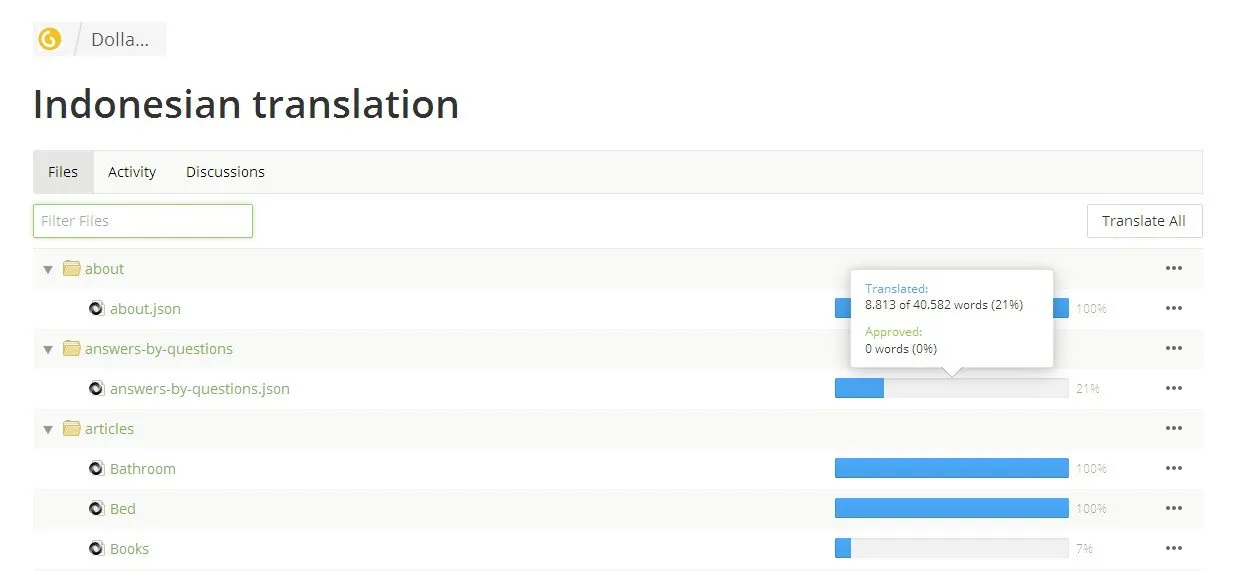Open the three-dot menu for answers-by-questions.json
Screen dimensions: 1242x571
1174,388
